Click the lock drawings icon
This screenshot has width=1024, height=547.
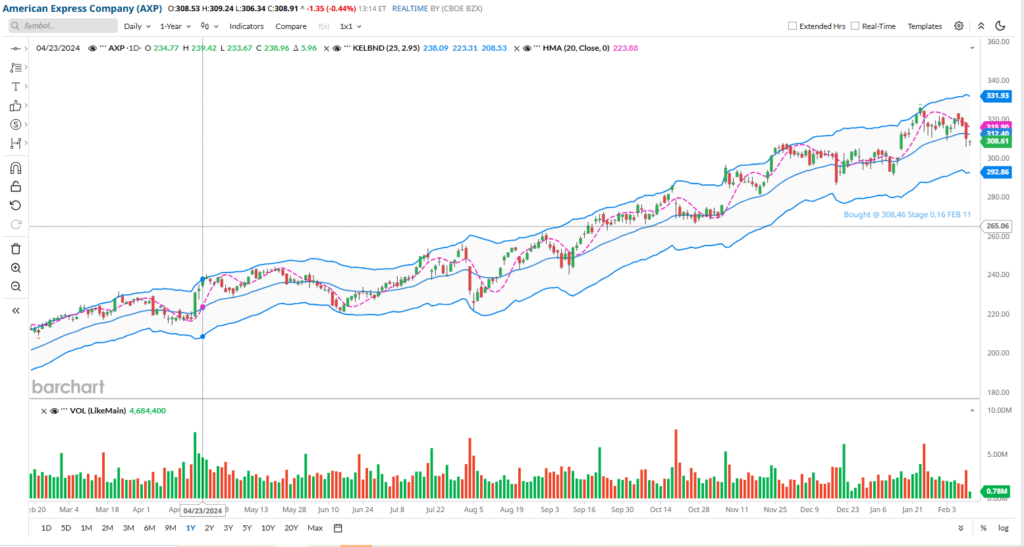pyautogui.click(x=16, y=186)
